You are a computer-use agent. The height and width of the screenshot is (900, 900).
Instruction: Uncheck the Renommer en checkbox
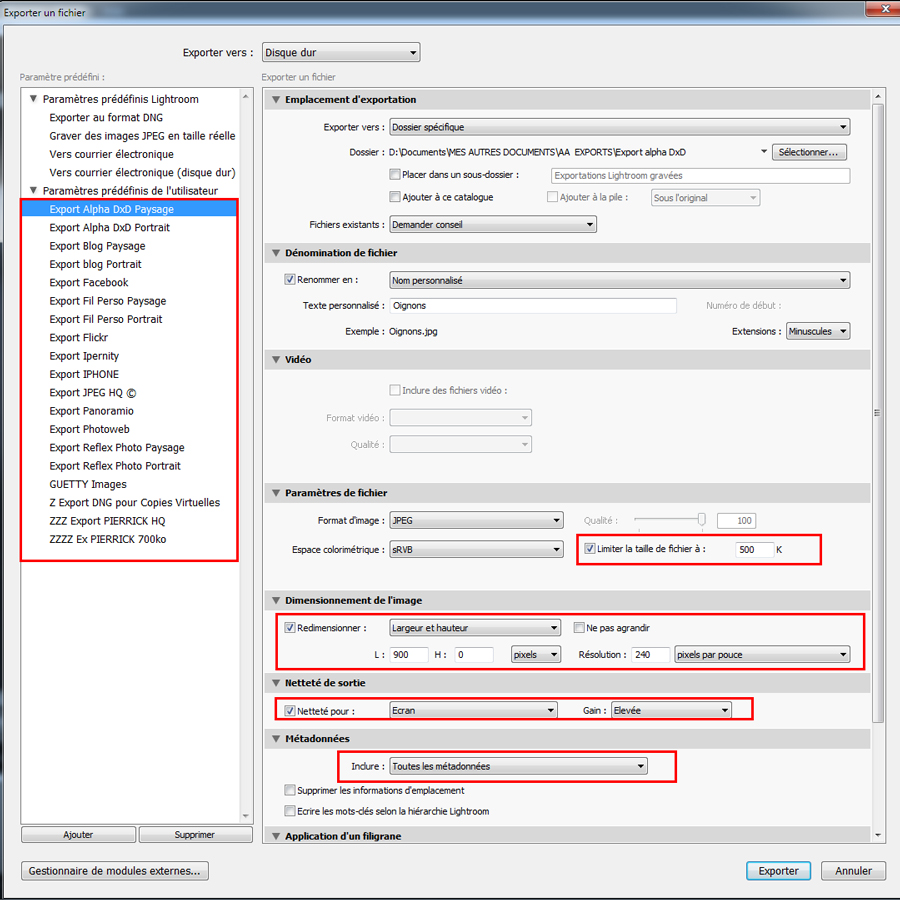290,280
